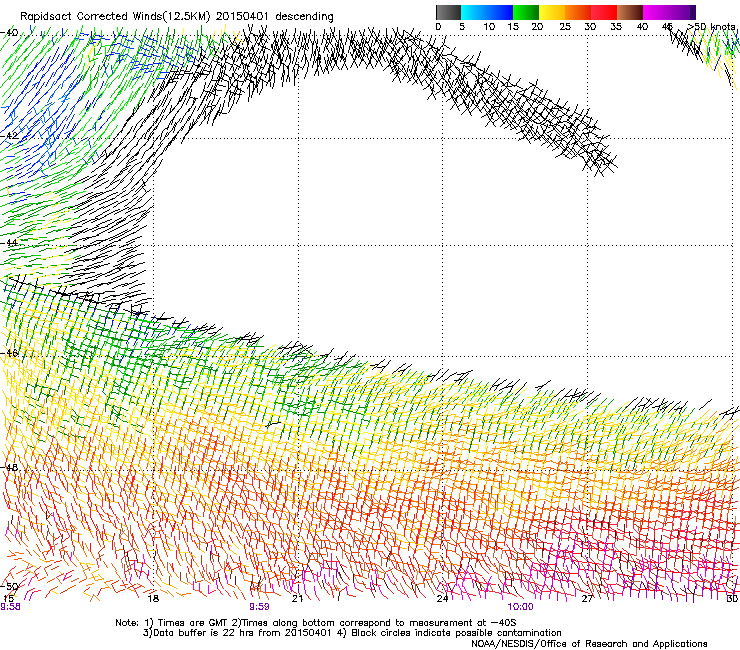Image resolution: width=740 pixels, height=650 pixels.
Task: Click the brown 35-40 knots color segment
Action: (x=630, y=12)
